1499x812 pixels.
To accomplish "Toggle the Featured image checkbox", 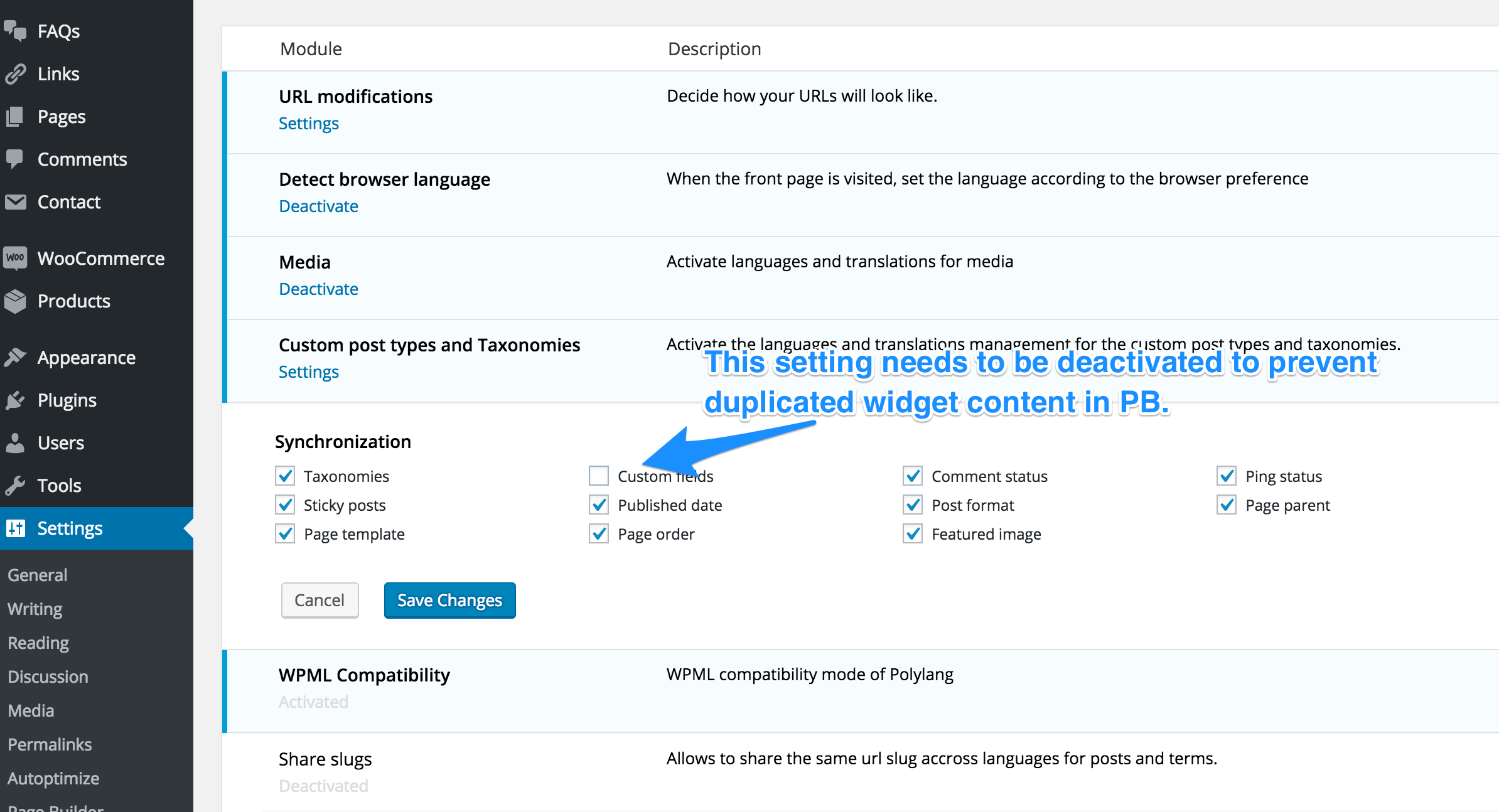I will 913,533.
